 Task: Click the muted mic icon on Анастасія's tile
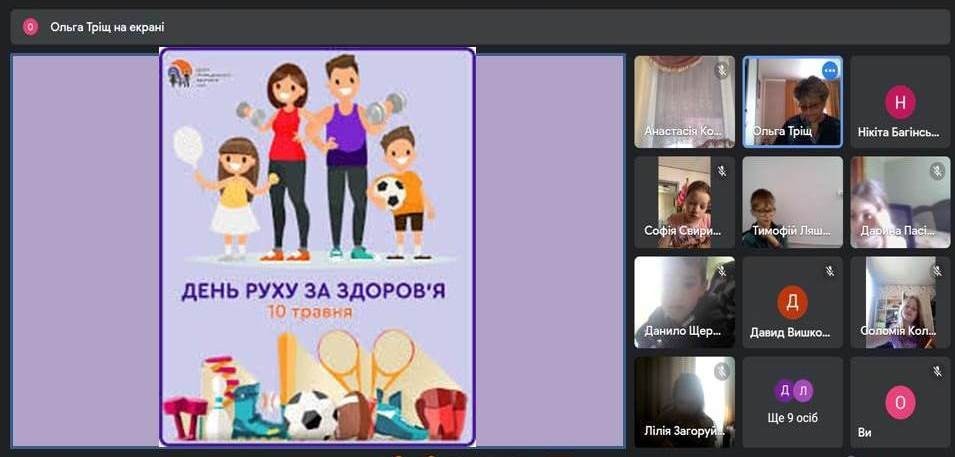tap(721, 71)
